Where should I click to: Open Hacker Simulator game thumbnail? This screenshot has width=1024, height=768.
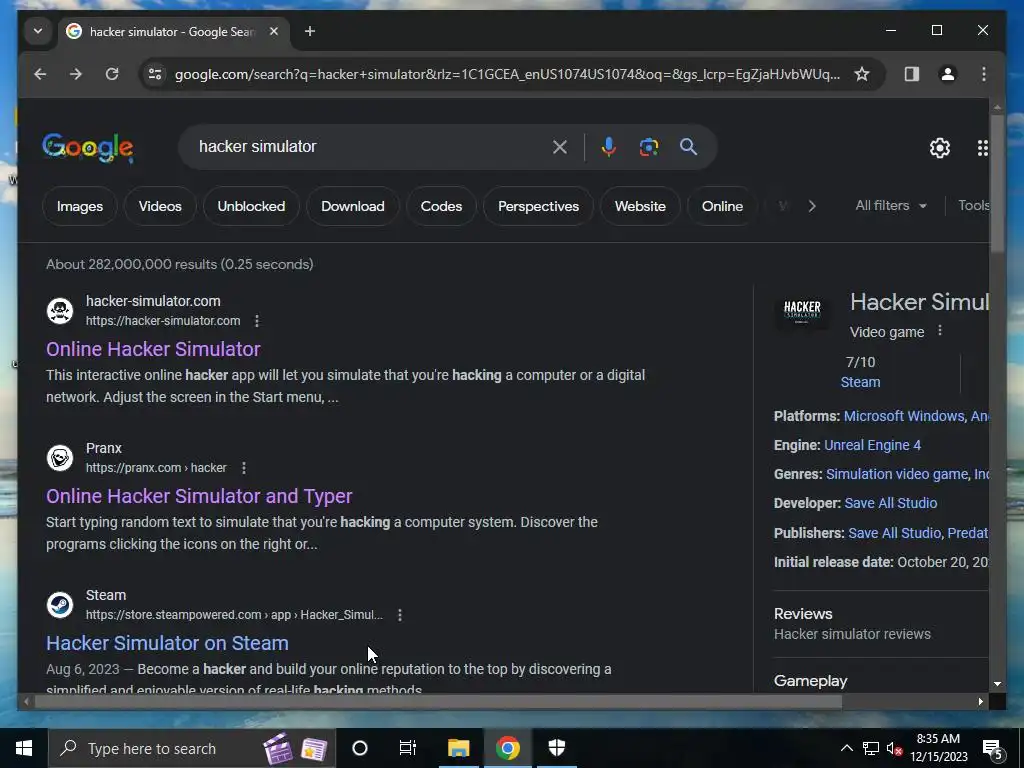click(802, 312)
